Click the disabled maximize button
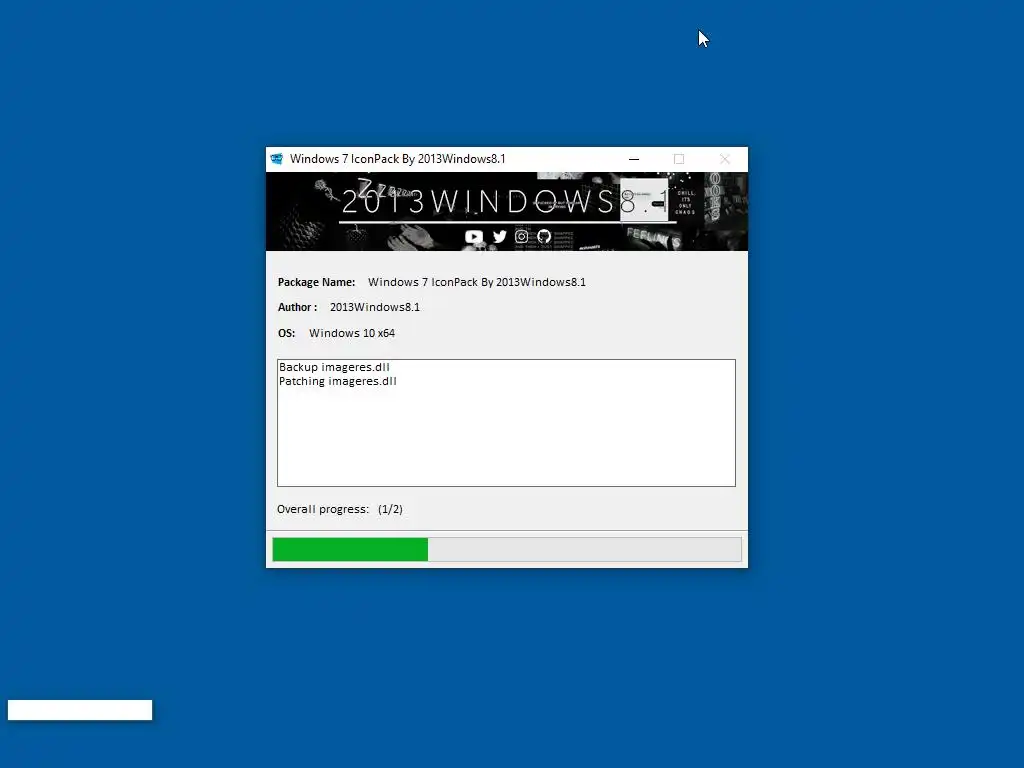The height and width of the screenshot is (768, 1024). pos(679,159)
